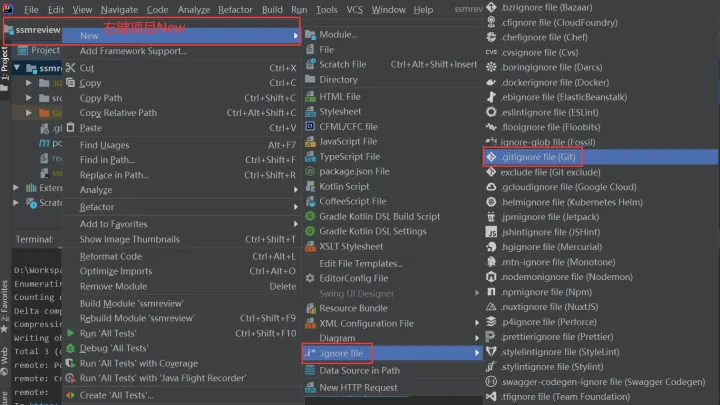Click the .gcloudignore Google Cloud icon
The width and height of the screenshot is (720, 405).
tap(491, 187)
